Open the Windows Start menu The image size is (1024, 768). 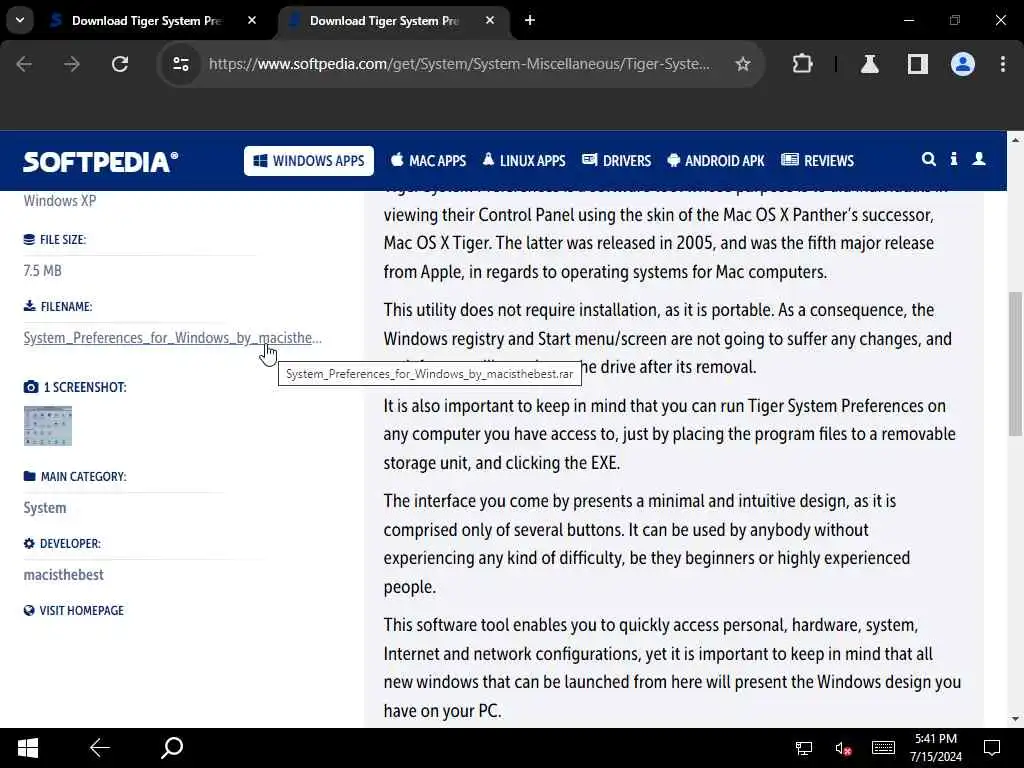pyautogui.click(x=27, y=748)
